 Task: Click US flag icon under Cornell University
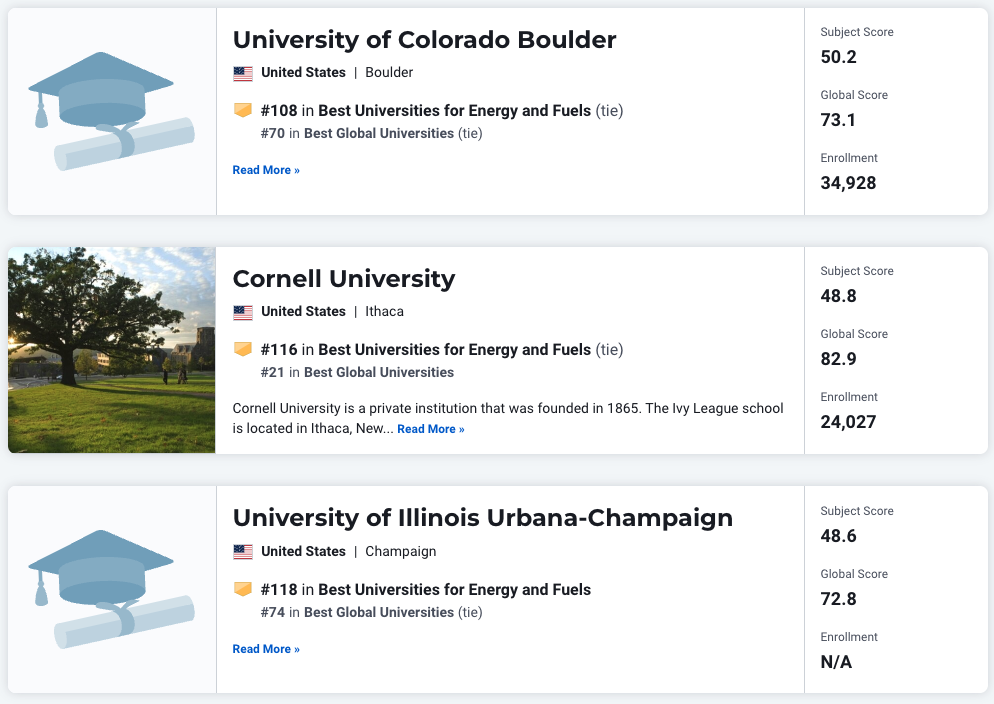coord(243,312)
